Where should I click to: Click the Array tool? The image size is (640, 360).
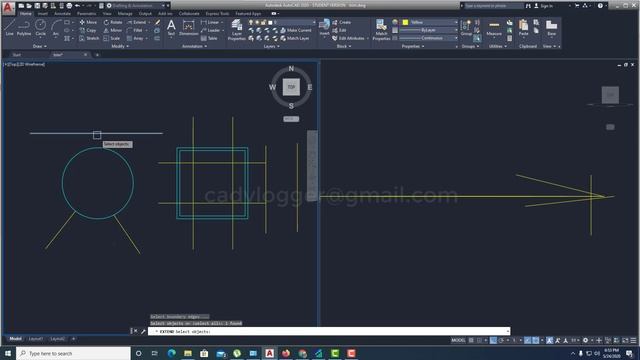tap(135, 38)
